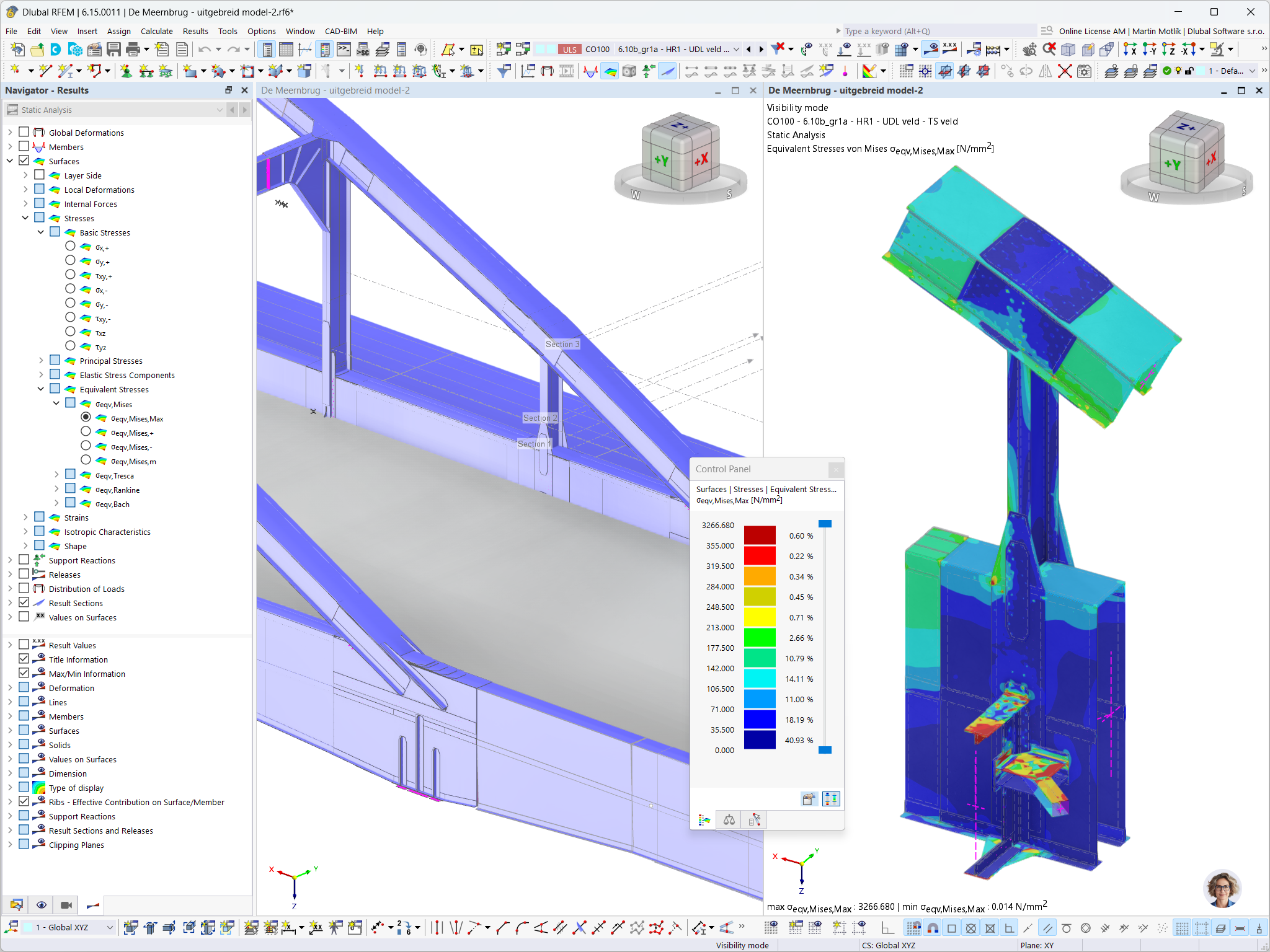Close the Control Panel
Image resolution: width=1270 pixels, height=952 pixels.
point(836,469)
